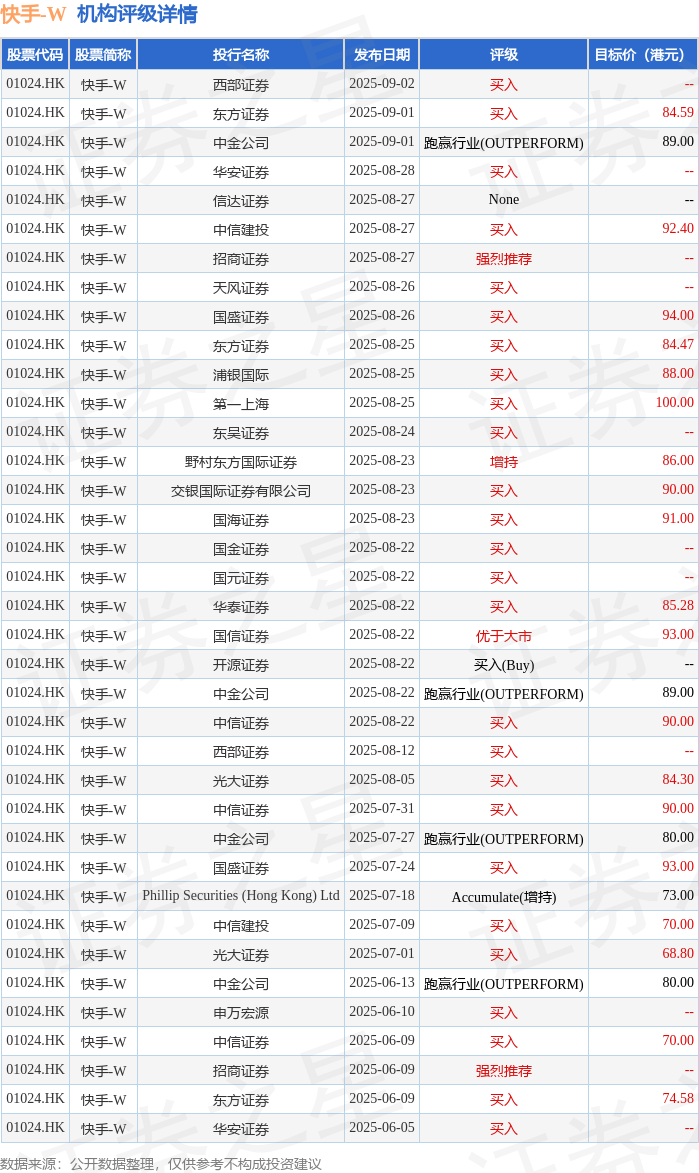This screenshot has height=1173, width=699.
Task: Select the Accumulate(增持) rating
Action: (504, 896)
